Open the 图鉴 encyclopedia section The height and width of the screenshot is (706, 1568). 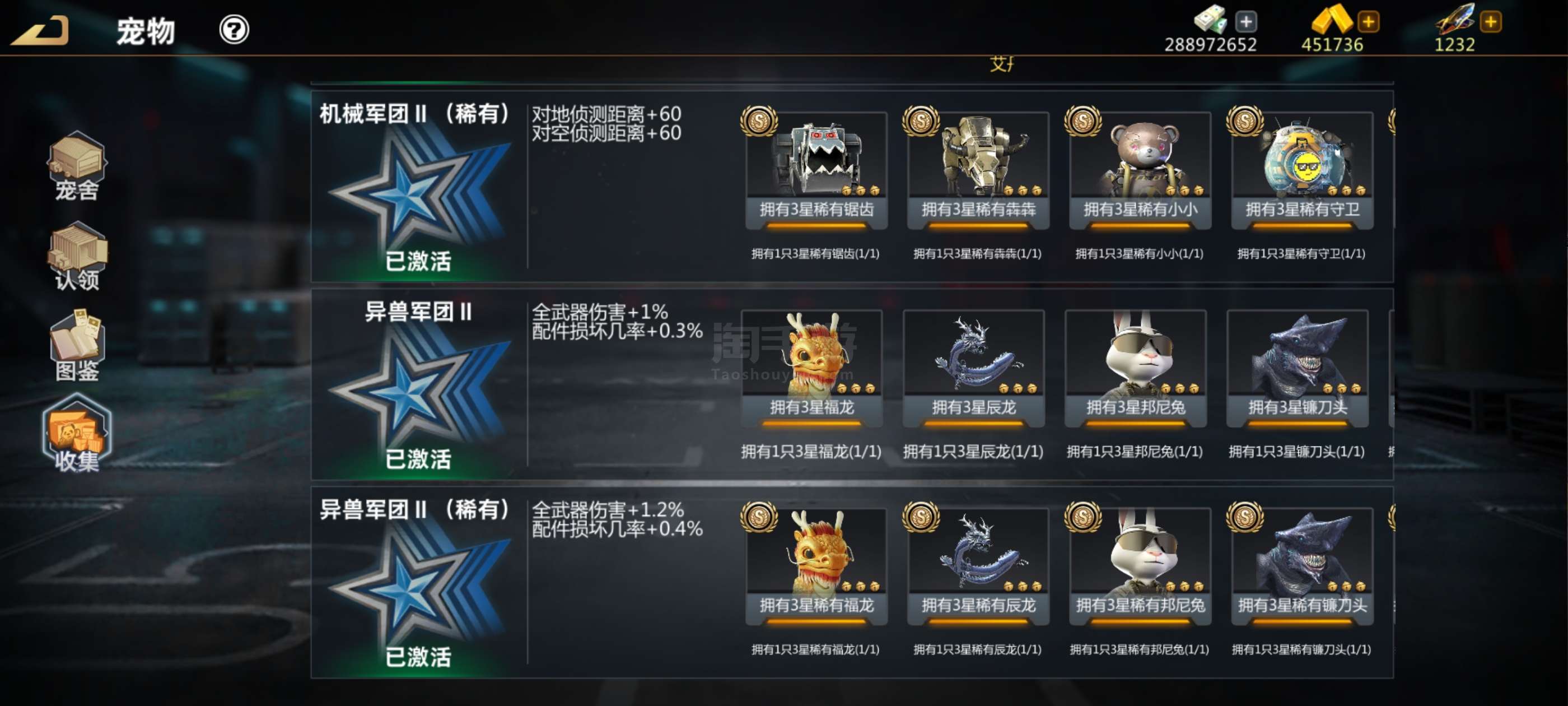pos(77,346)
